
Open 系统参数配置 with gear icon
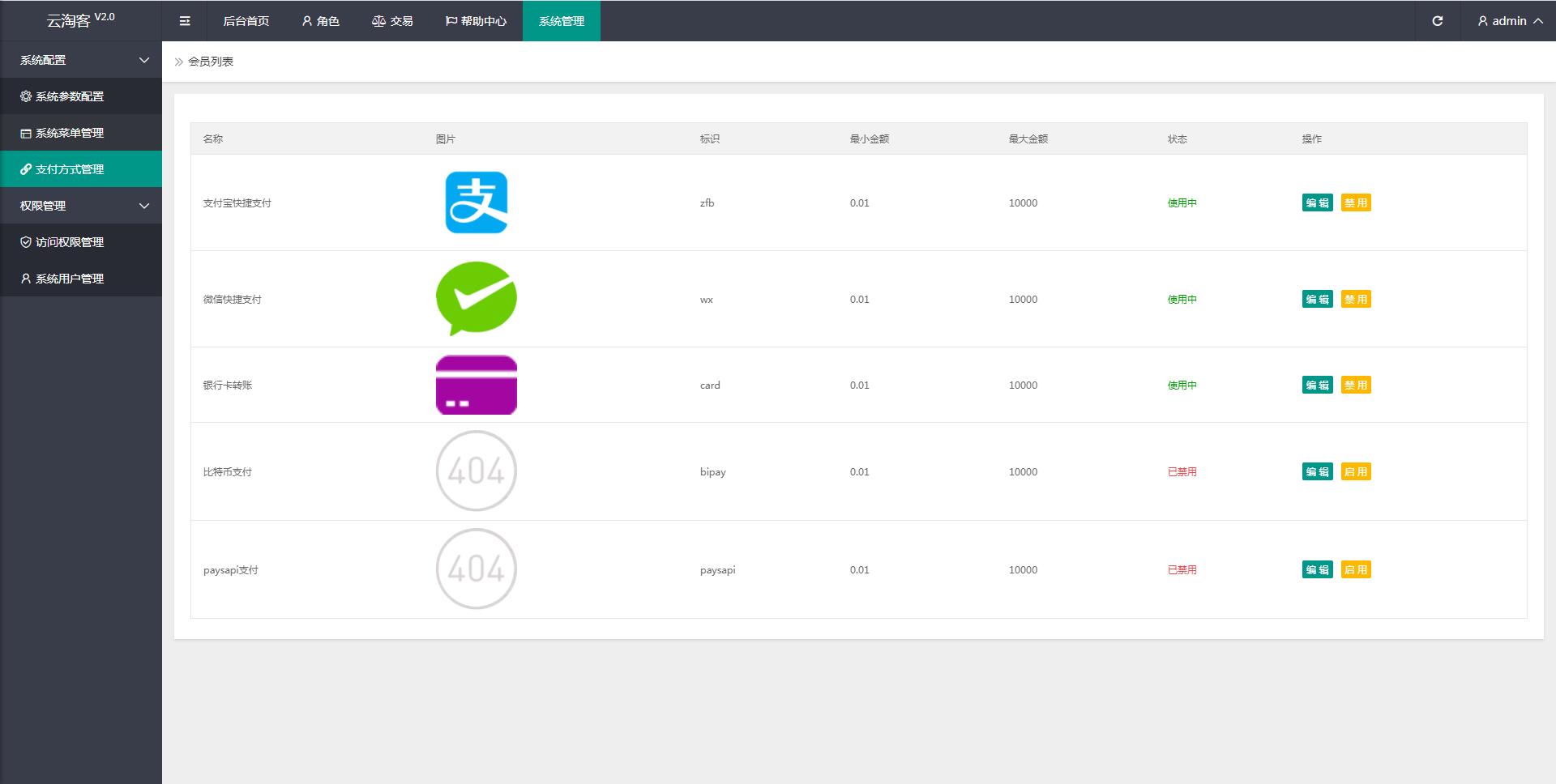(x=70, y=96)
